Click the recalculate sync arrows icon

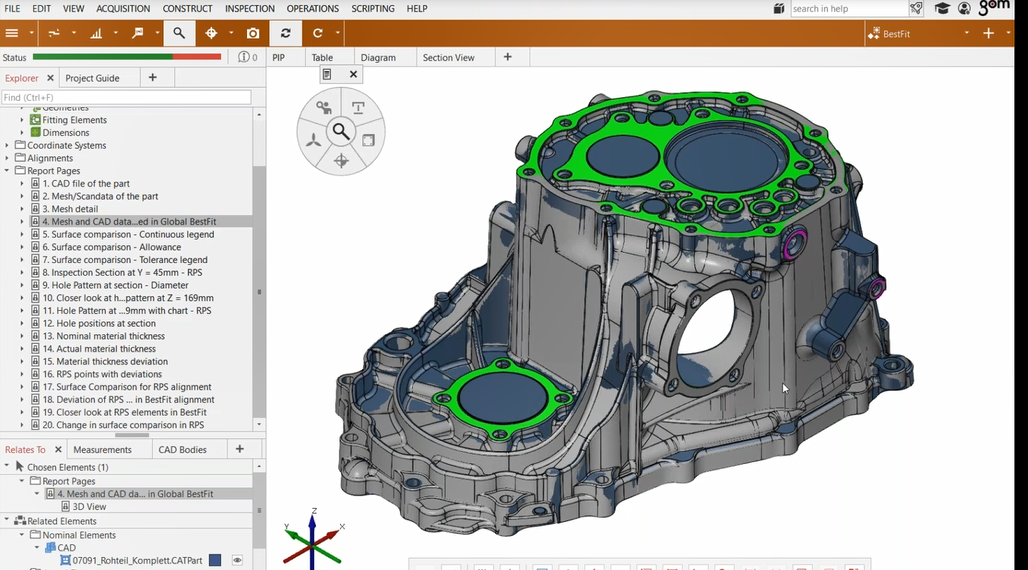click(285, 33)
